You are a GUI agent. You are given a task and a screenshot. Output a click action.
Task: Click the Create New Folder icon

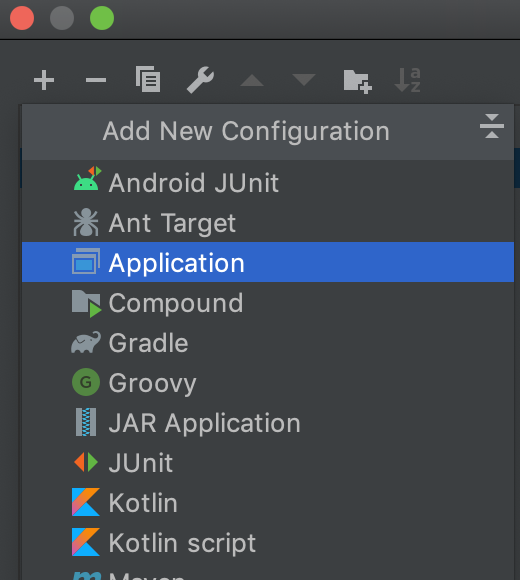tap(357, 81)
